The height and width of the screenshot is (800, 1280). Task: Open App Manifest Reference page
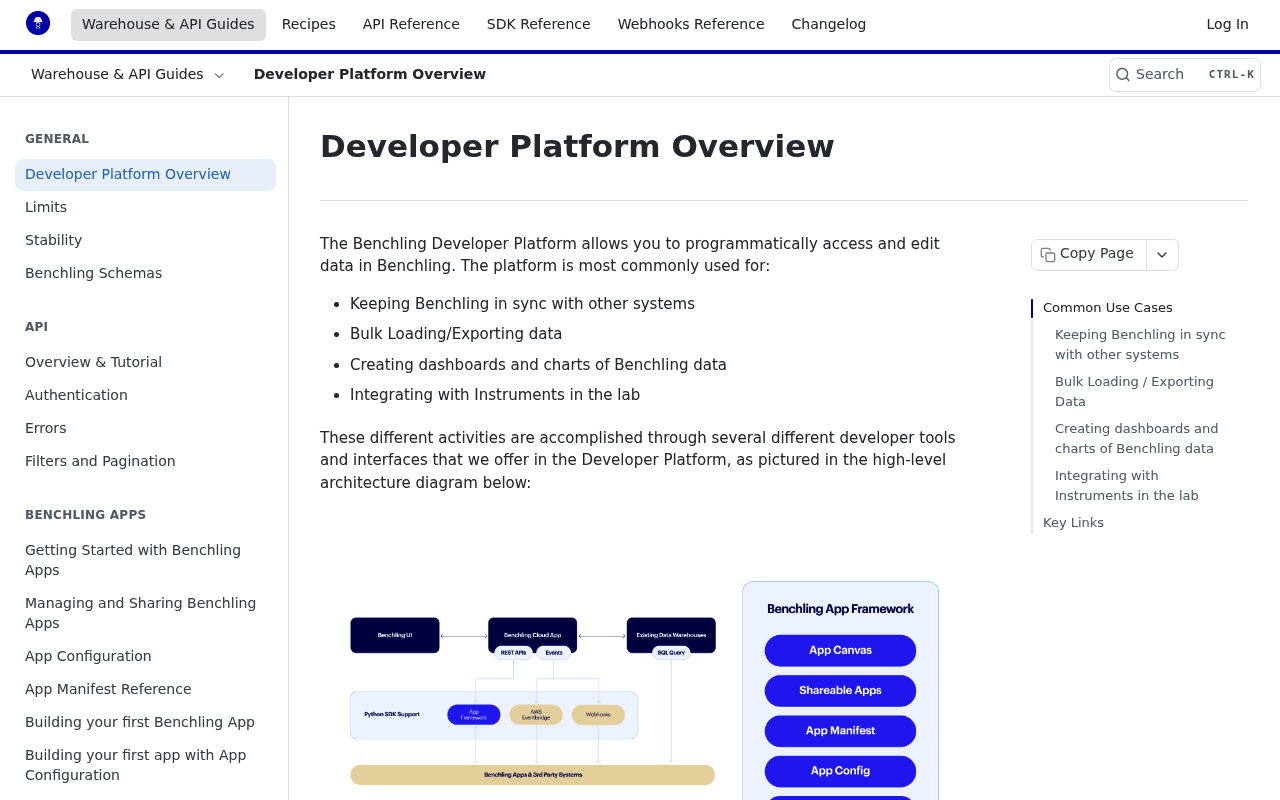click(145, 690)
